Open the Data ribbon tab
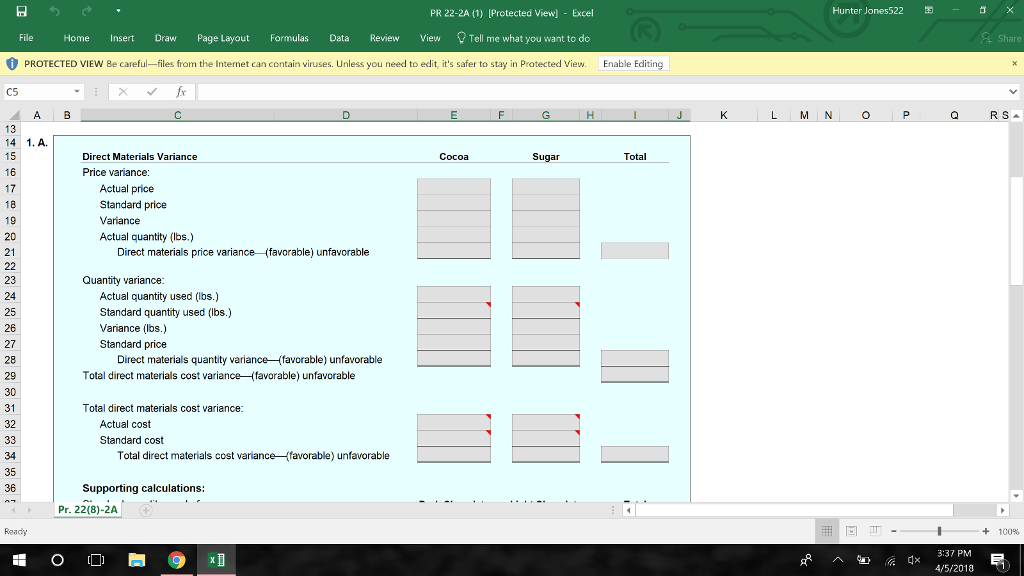 point(339,38)
